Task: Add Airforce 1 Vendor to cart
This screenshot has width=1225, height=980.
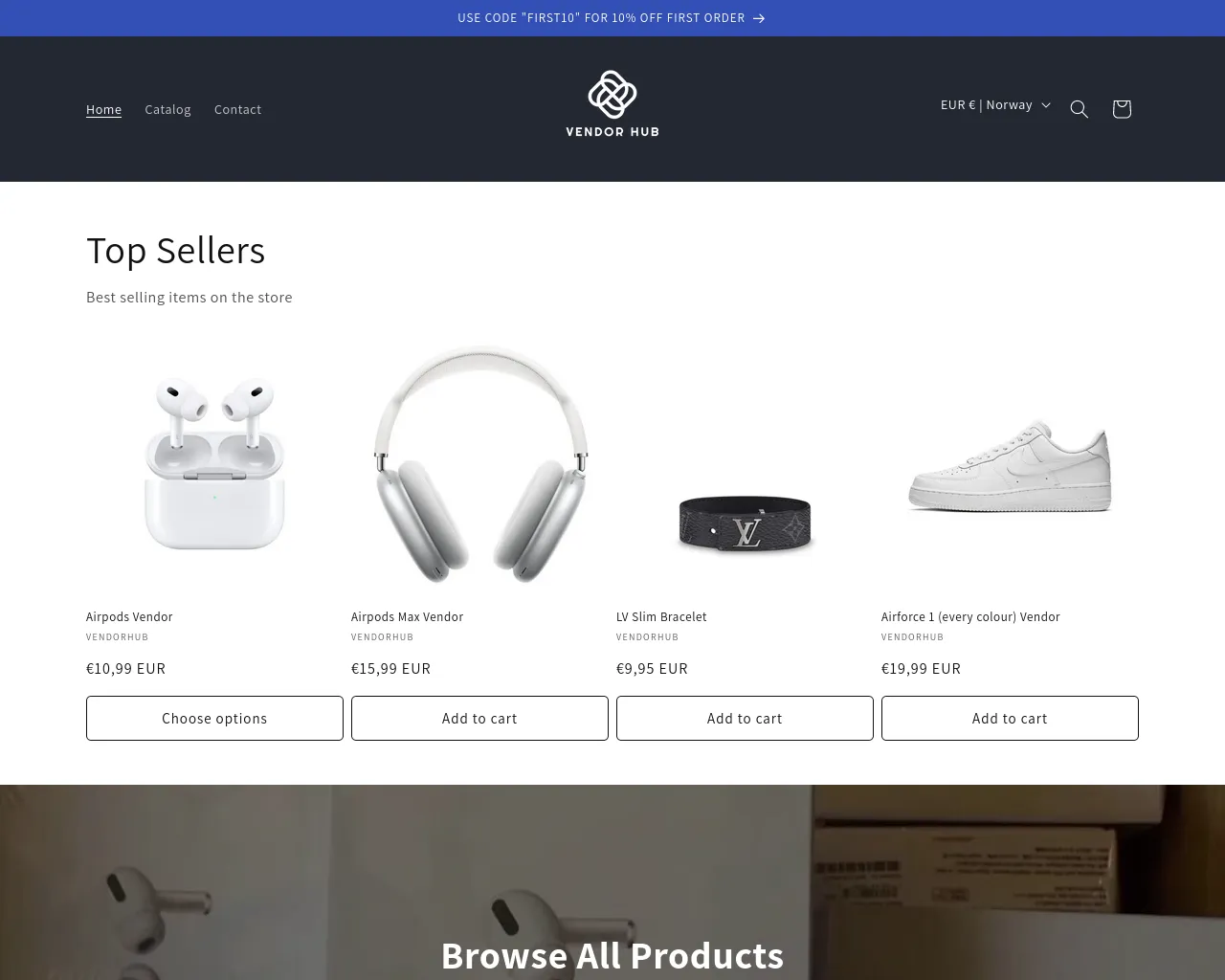Action: coord(1010,718)
